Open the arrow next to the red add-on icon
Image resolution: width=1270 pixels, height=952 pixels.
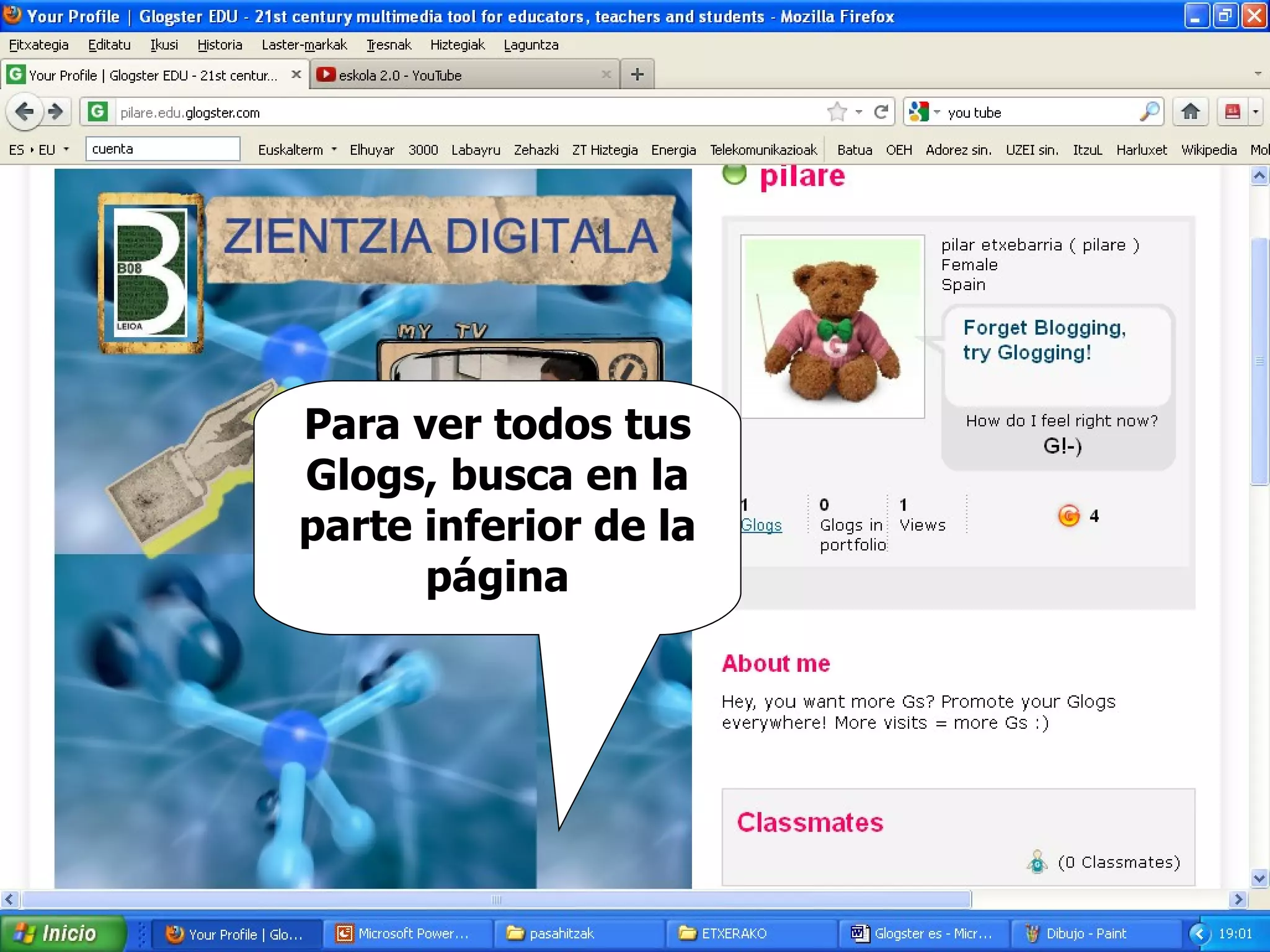(x=1255, y=112)
